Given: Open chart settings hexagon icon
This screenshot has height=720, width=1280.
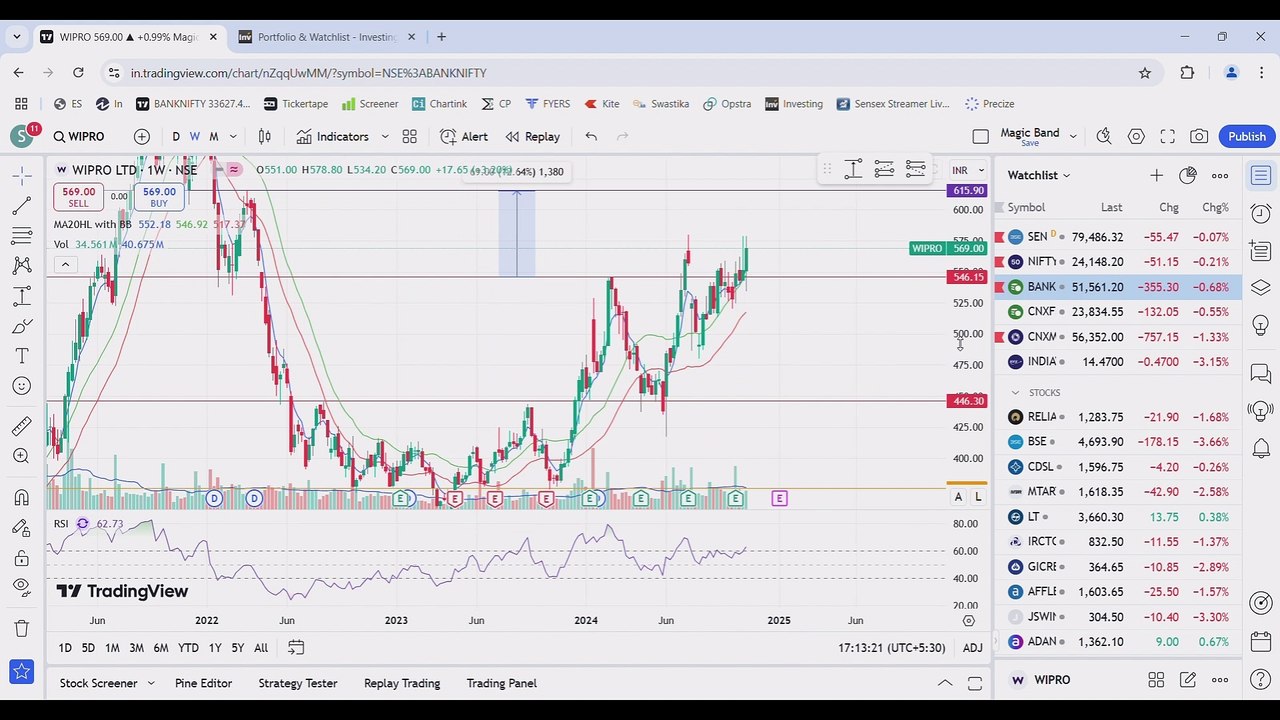Looking at the screenshot, I should [1136, 137].
